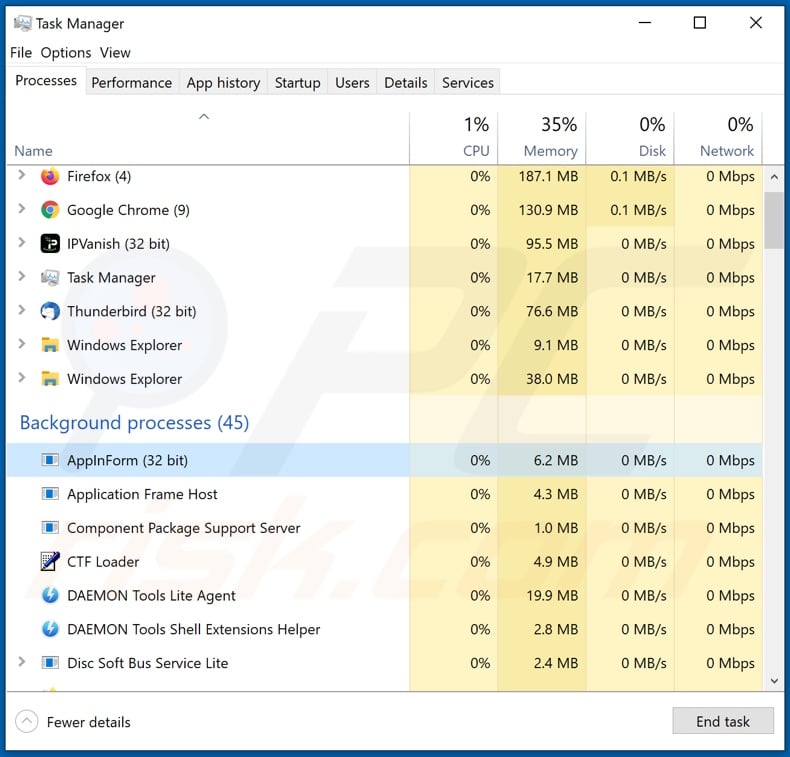Screen dimensions: 790x757
Task: Click the DAEMON Tools Shell Extensions Helper icon
Action: tap(50, 630)
